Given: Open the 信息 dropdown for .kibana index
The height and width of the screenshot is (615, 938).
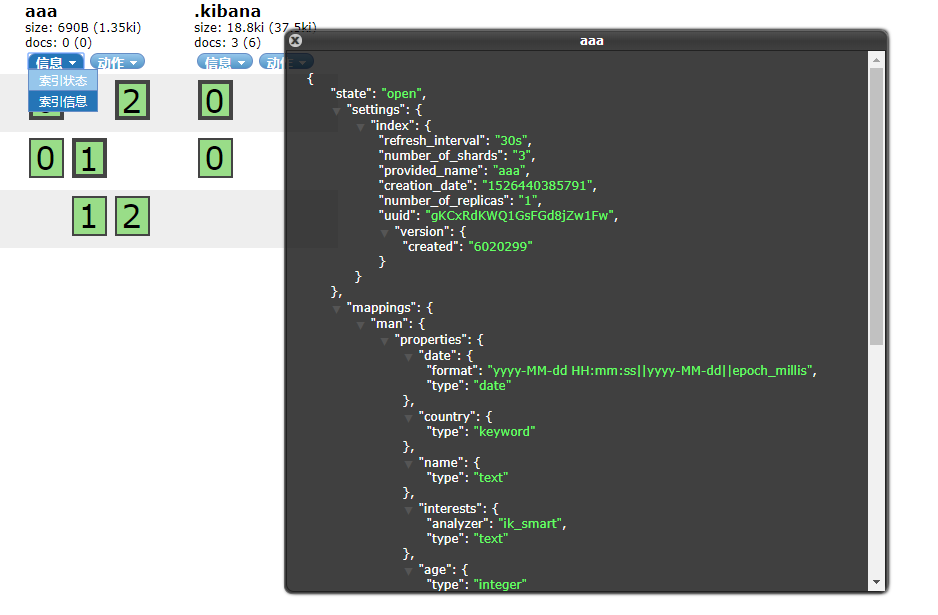Looking at the screenshot, I should point(225,62).
